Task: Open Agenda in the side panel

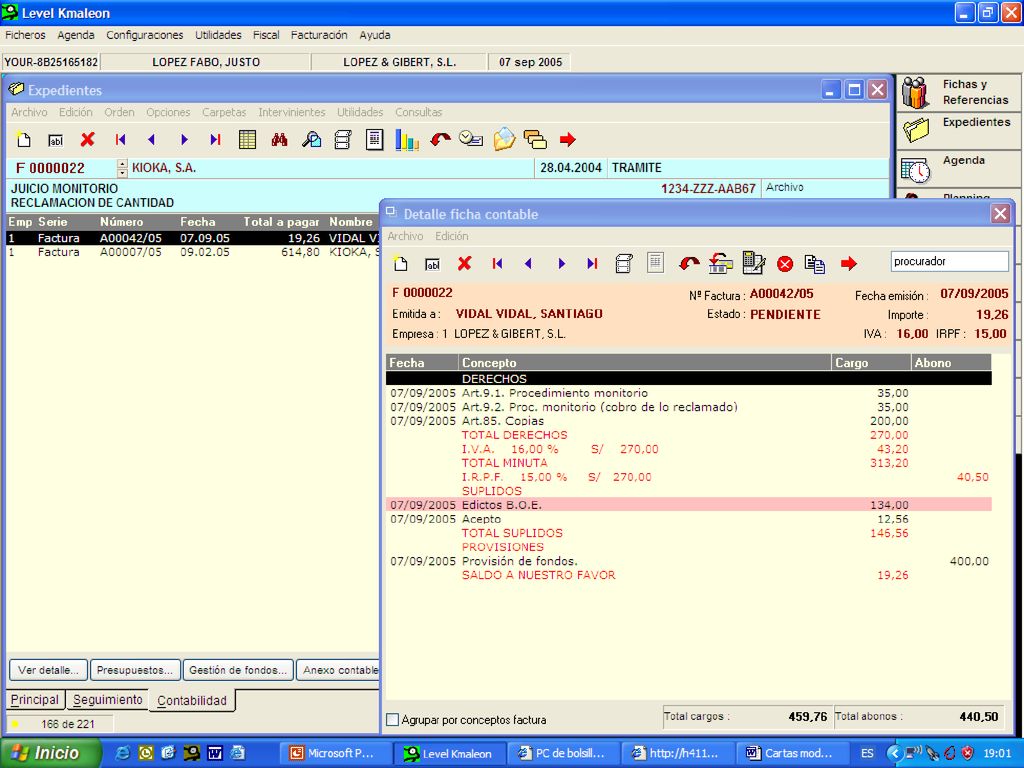Action: point(958,169)
